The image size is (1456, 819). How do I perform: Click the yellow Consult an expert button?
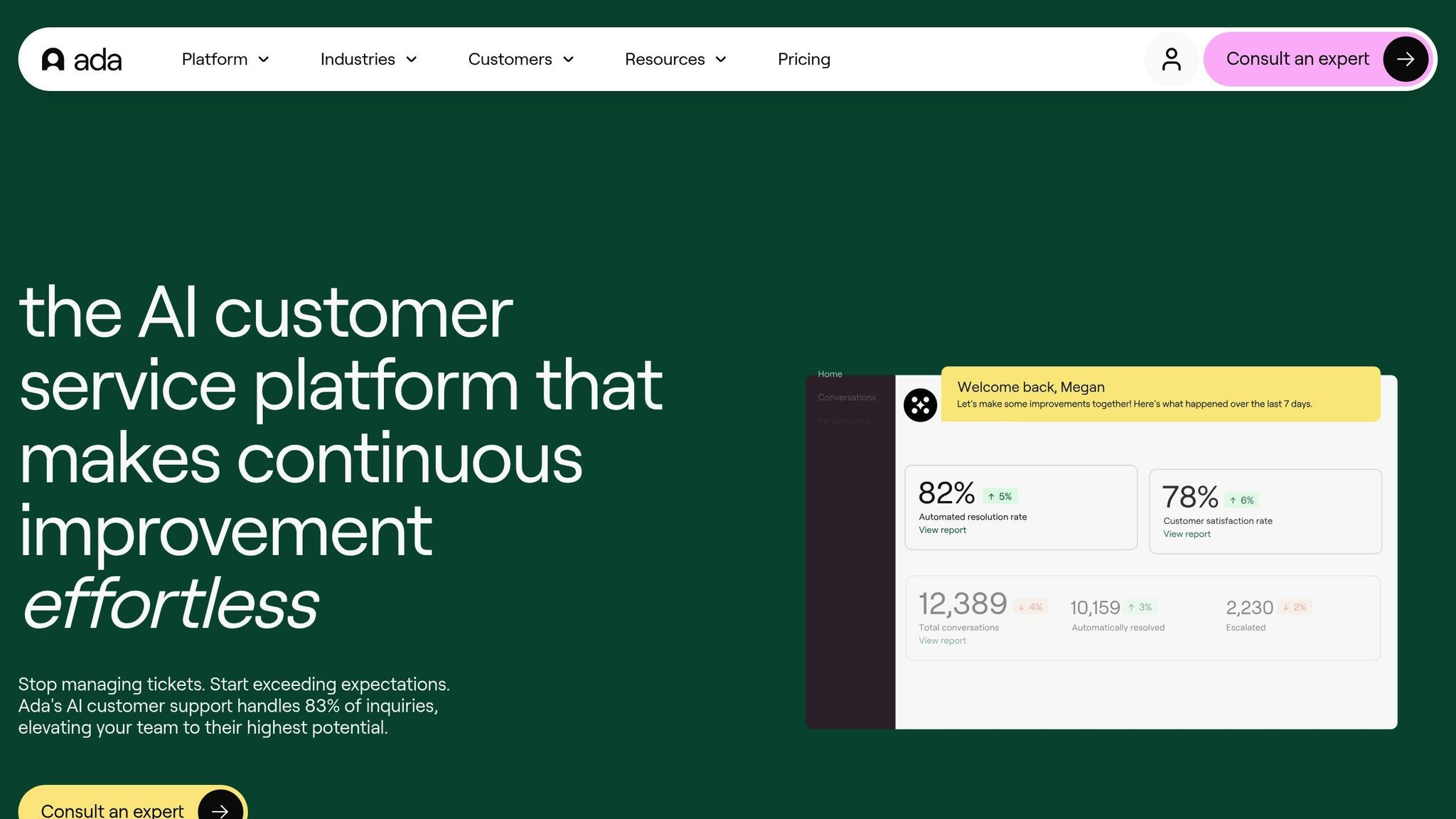(x=112, y=810)
